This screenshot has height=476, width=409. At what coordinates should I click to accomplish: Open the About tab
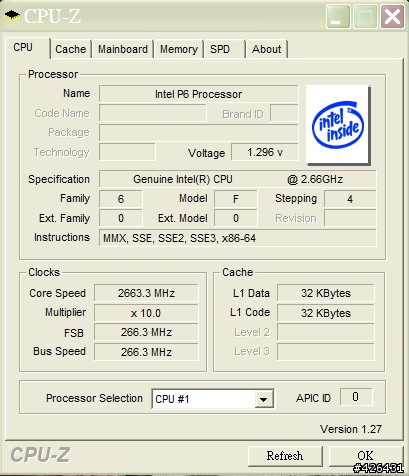click(267, 49)
